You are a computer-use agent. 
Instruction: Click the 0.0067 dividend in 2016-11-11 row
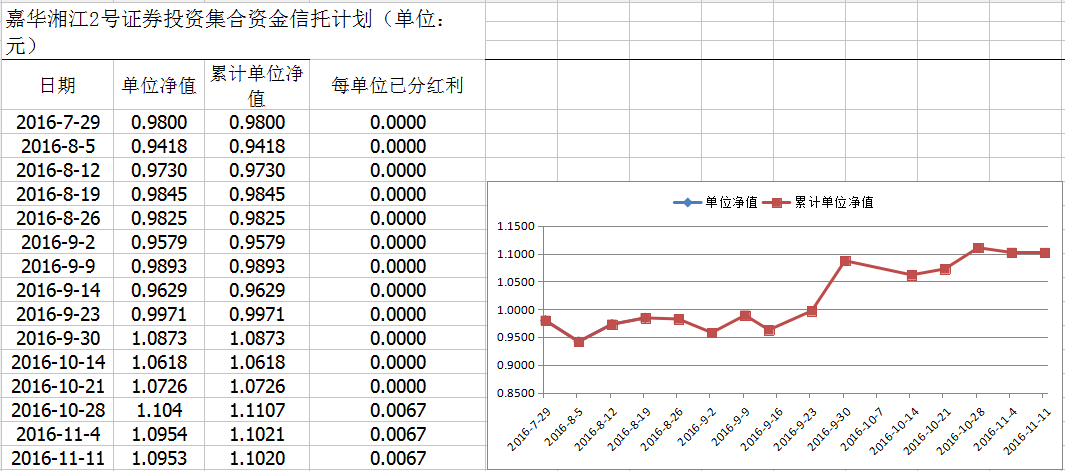(397, 458)
